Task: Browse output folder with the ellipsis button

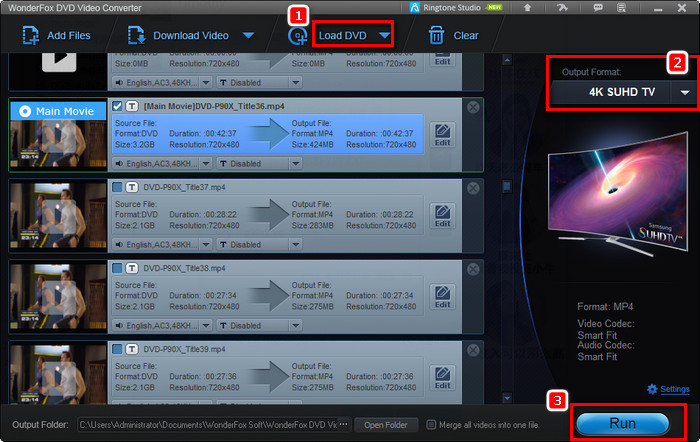Action: (343, 424)
